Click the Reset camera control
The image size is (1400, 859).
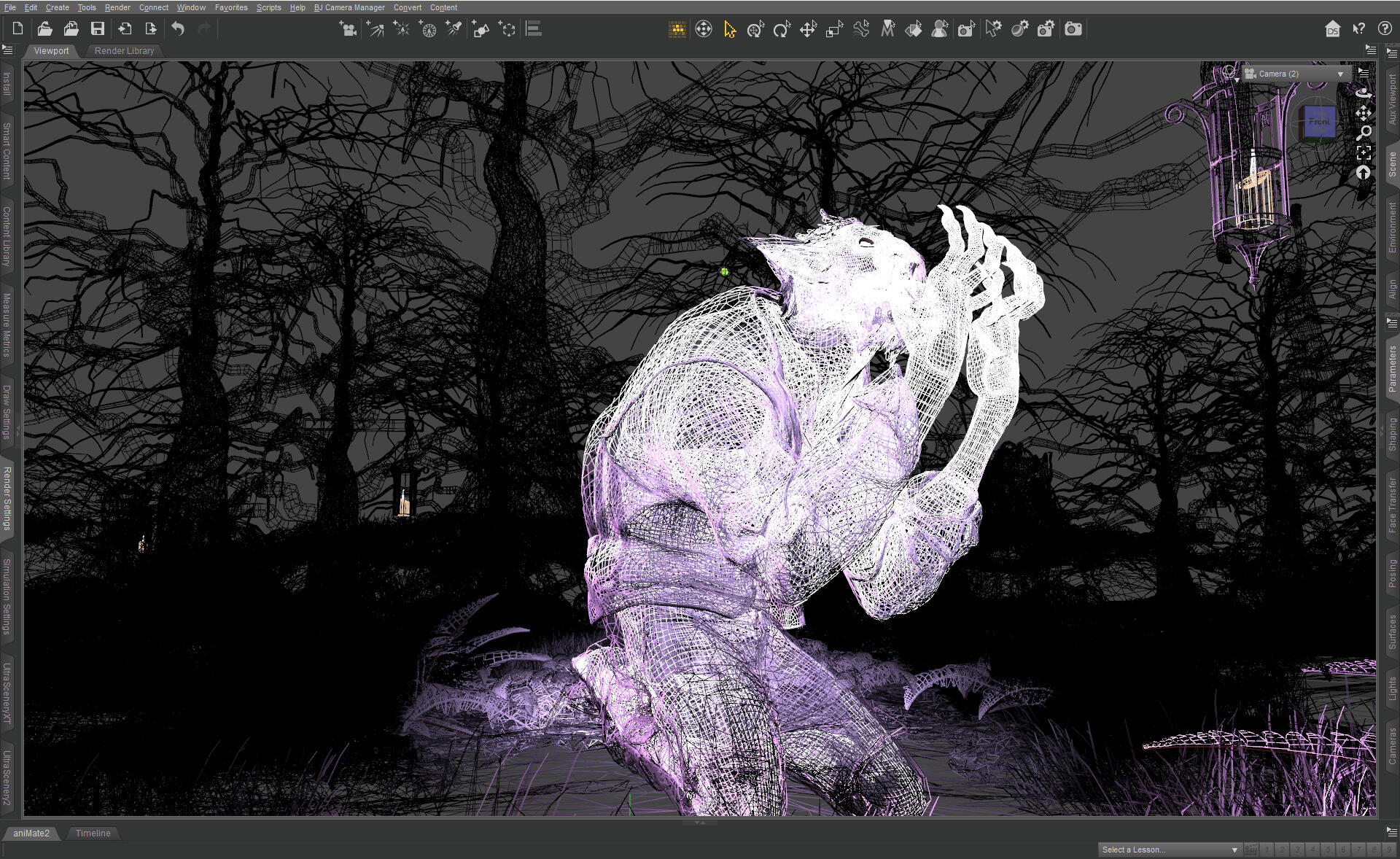[1364, 173]
